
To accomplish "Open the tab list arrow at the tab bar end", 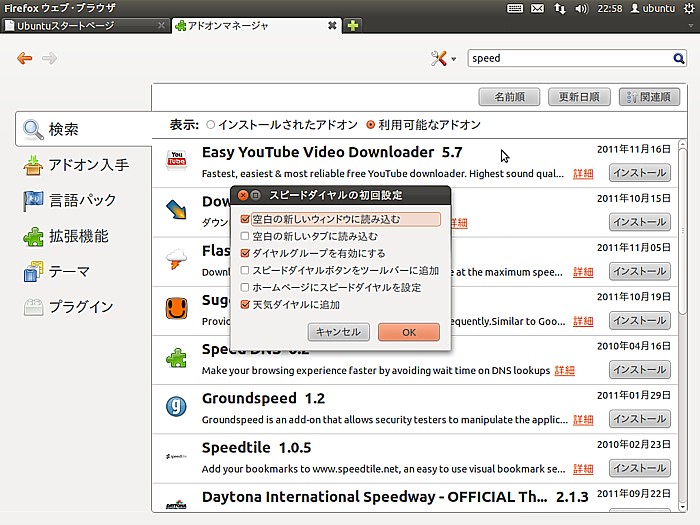I will click(x=691, y=26).
